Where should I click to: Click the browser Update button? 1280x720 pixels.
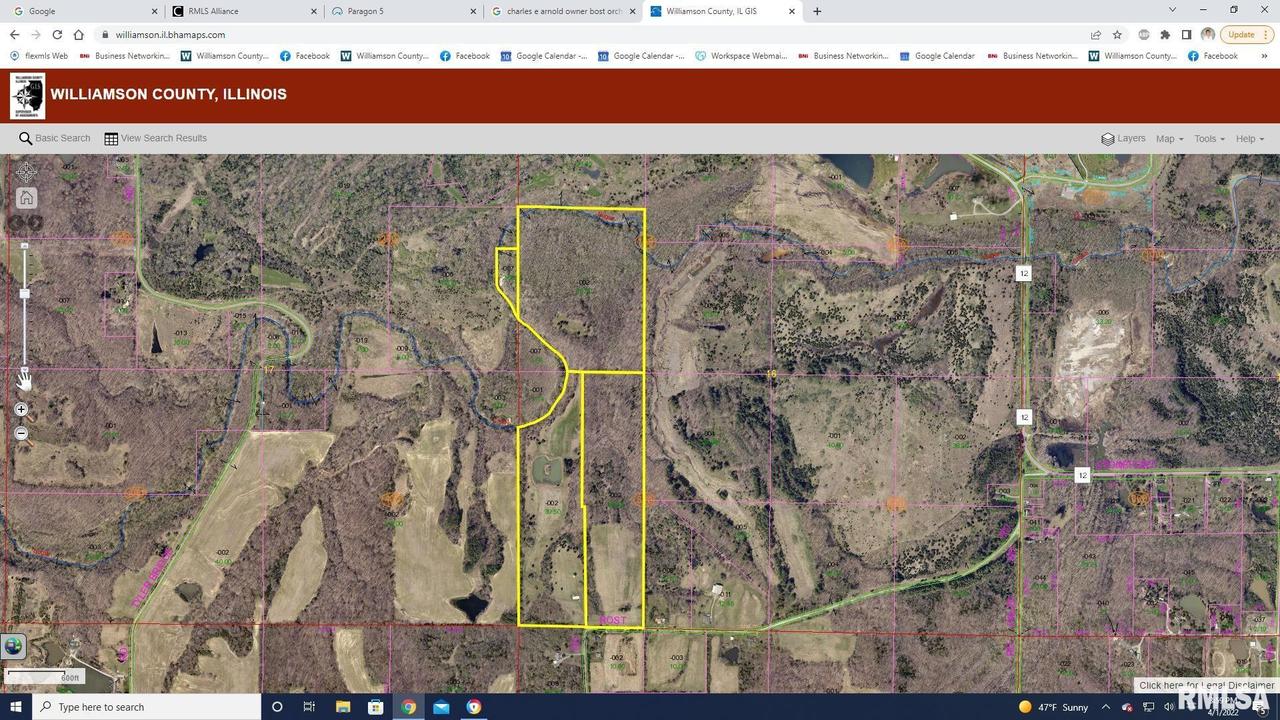pyautogui.click(x=1241, y=34)
